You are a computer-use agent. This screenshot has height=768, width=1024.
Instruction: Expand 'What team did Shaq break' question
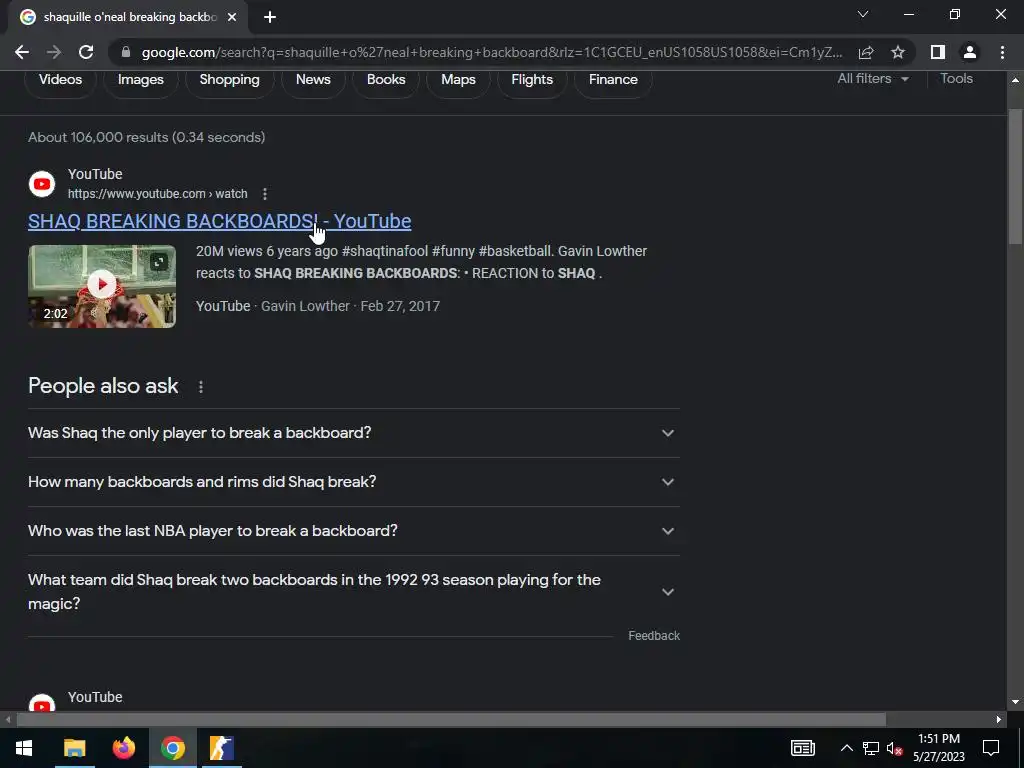pos(353,592)
